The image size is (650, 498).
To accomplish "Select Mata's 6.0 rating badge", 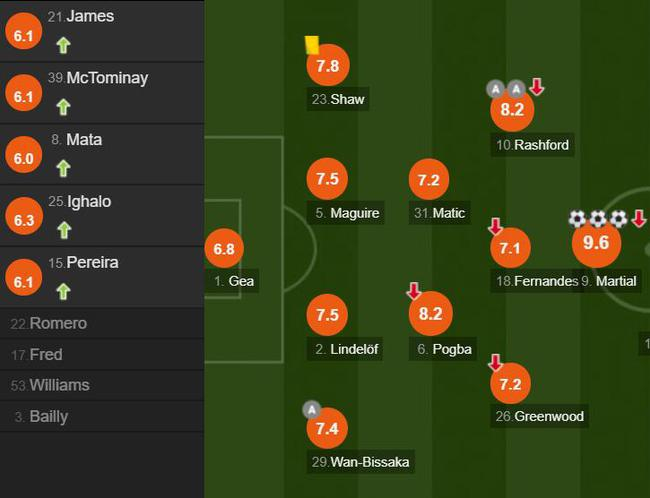I will tap(24, 159).
